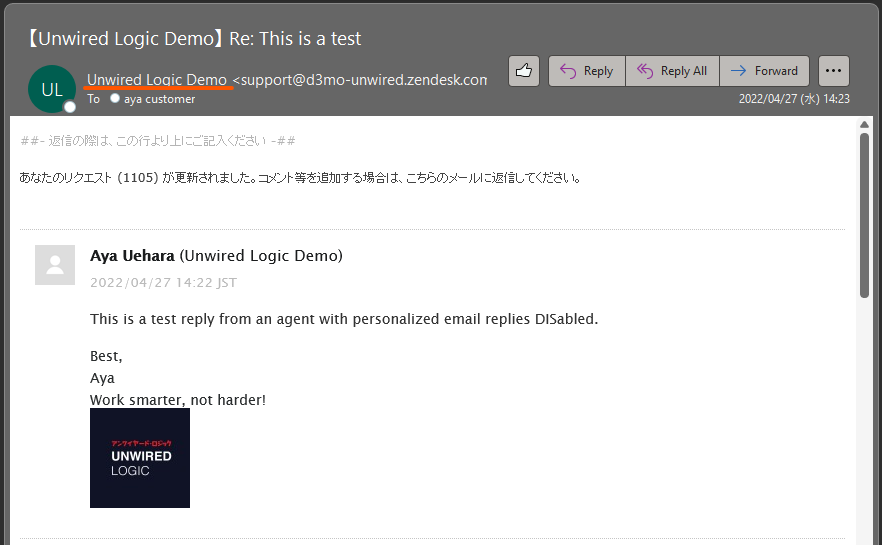Click the thumbs-up like button

pyautogui.click(x=524, y=71)
